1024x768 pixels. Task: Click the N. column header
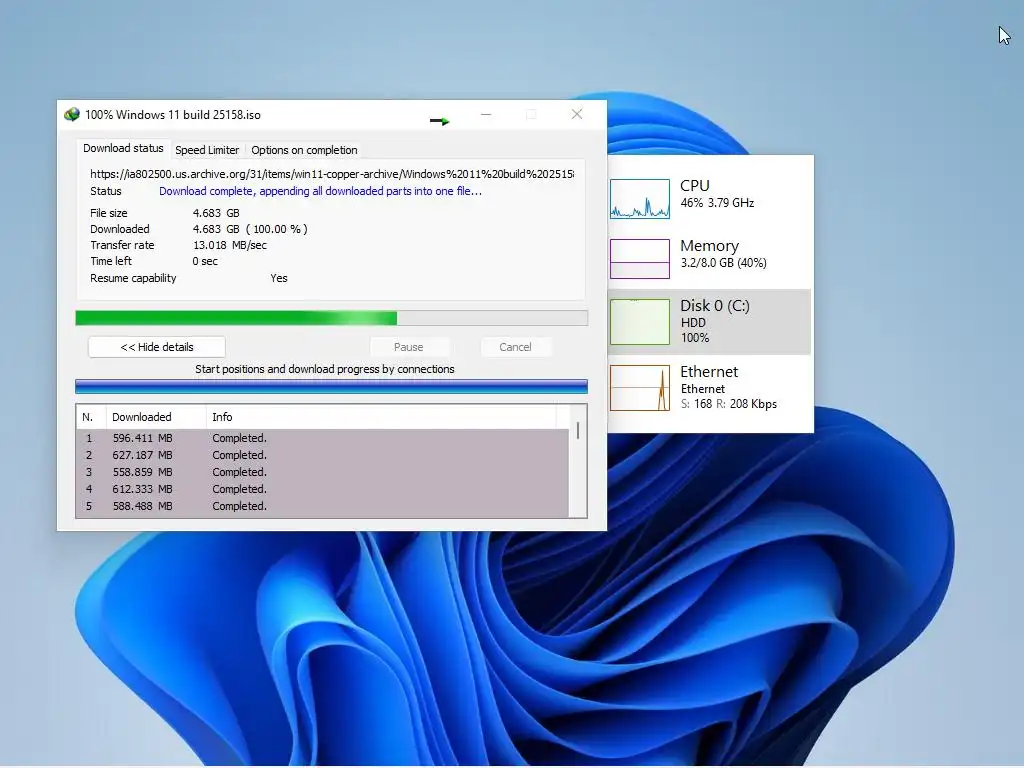coord(91,417)
